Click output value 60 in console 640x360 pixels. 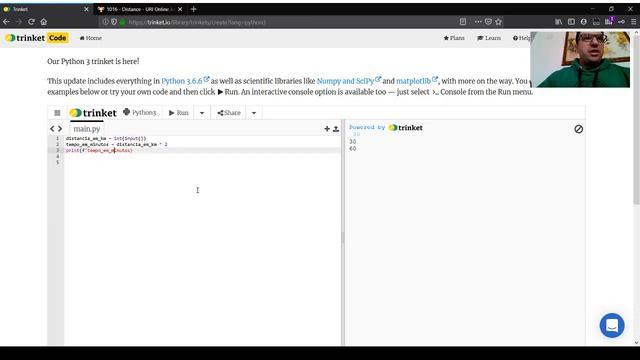pos(353,149)
